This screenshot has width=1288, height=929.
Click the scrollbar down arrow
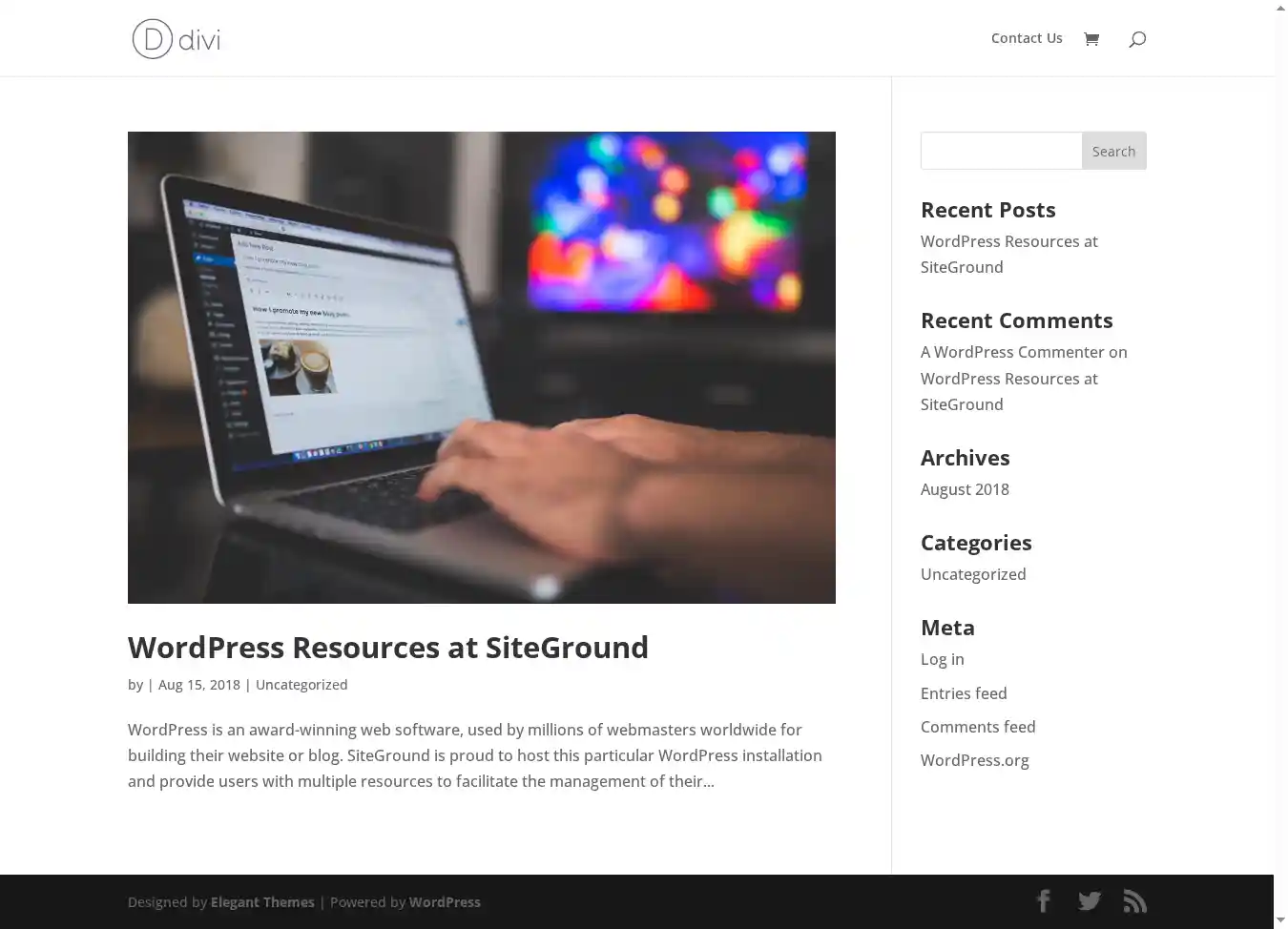click(1280, 920)
